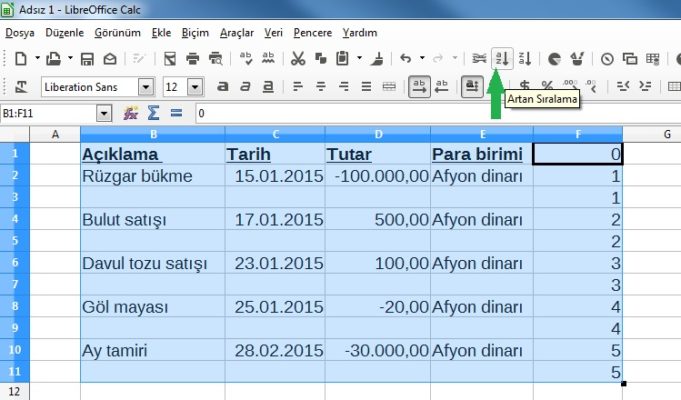
Task: Click the Save document icon
Action: pos(87,59)
